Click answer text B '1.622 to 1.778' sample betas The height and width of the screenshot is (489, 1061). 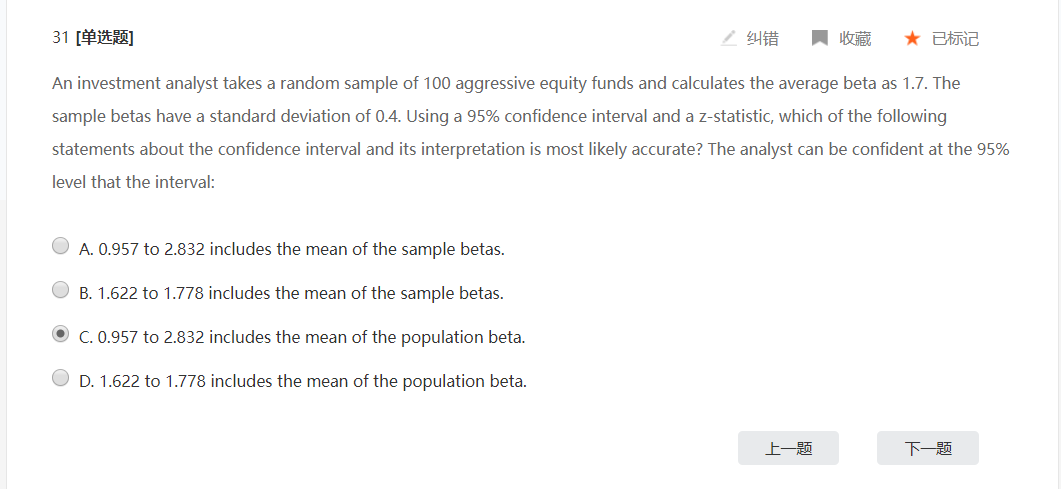[x=291, y=293]
